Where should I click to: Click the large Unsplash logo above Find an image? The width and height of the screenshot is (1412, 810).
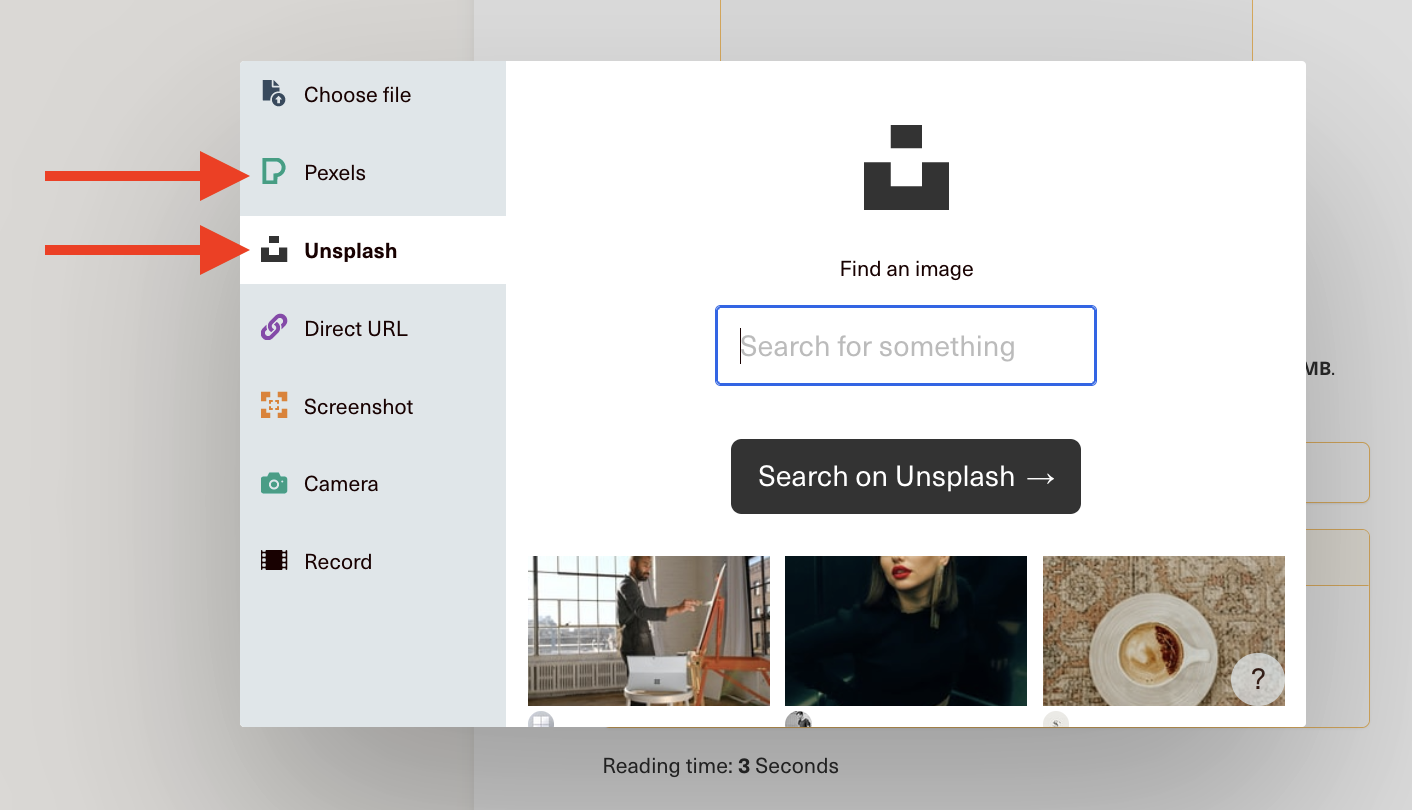pos(906,167)
